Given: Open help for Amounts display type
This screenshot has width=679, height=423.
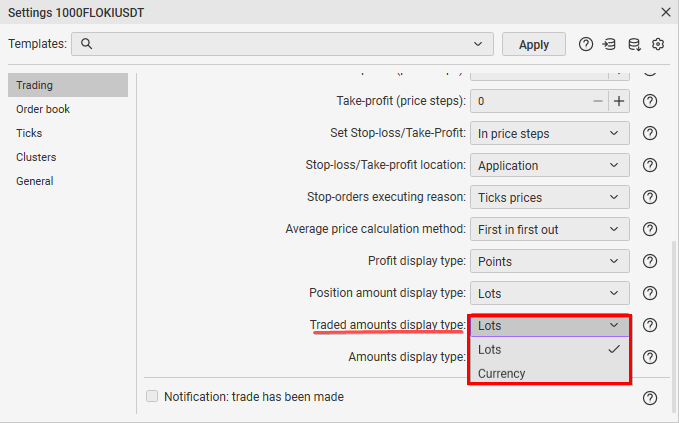Looking at the screenshot, I should tap(650, 357).
